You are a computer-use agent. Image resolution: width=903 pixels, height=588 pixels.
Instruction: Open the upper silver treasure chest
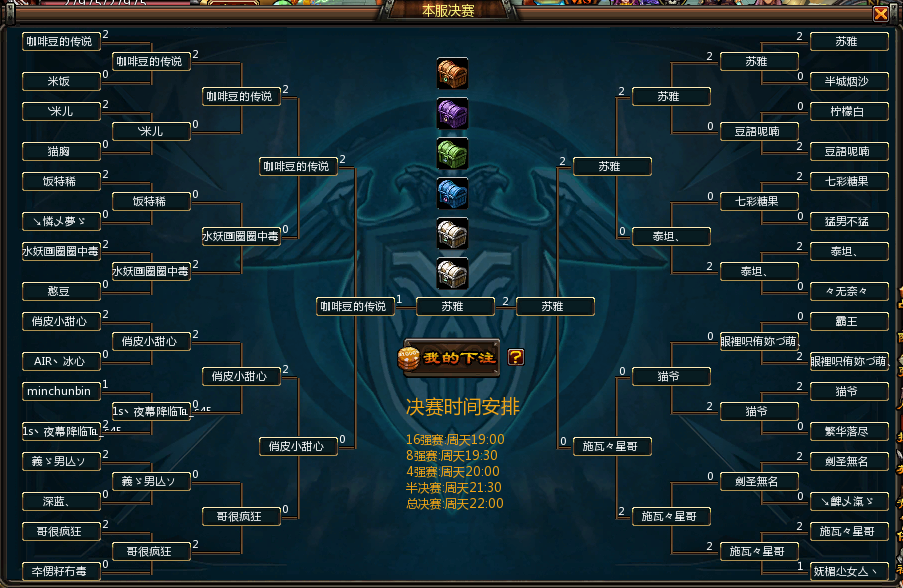452,233
